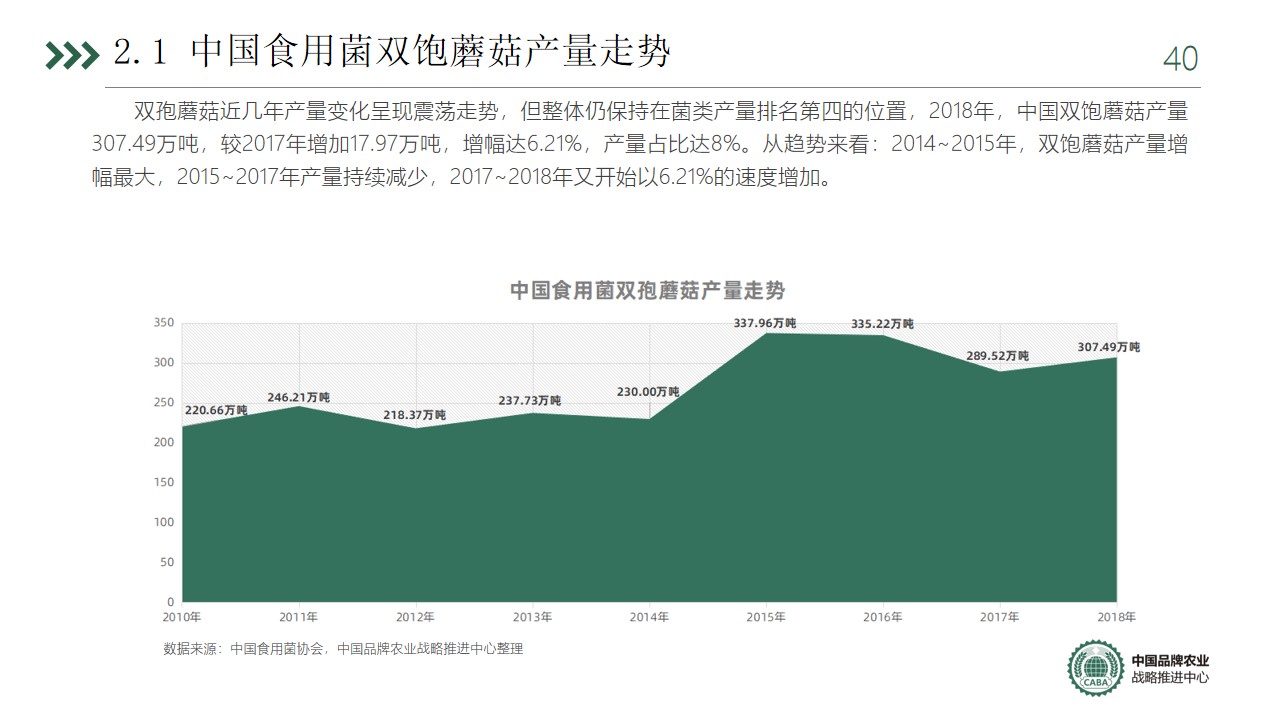1280x720 pixels.
Task: Click the x-axis label 2014年
Action: pyautogui.click(x=649, y=617)
